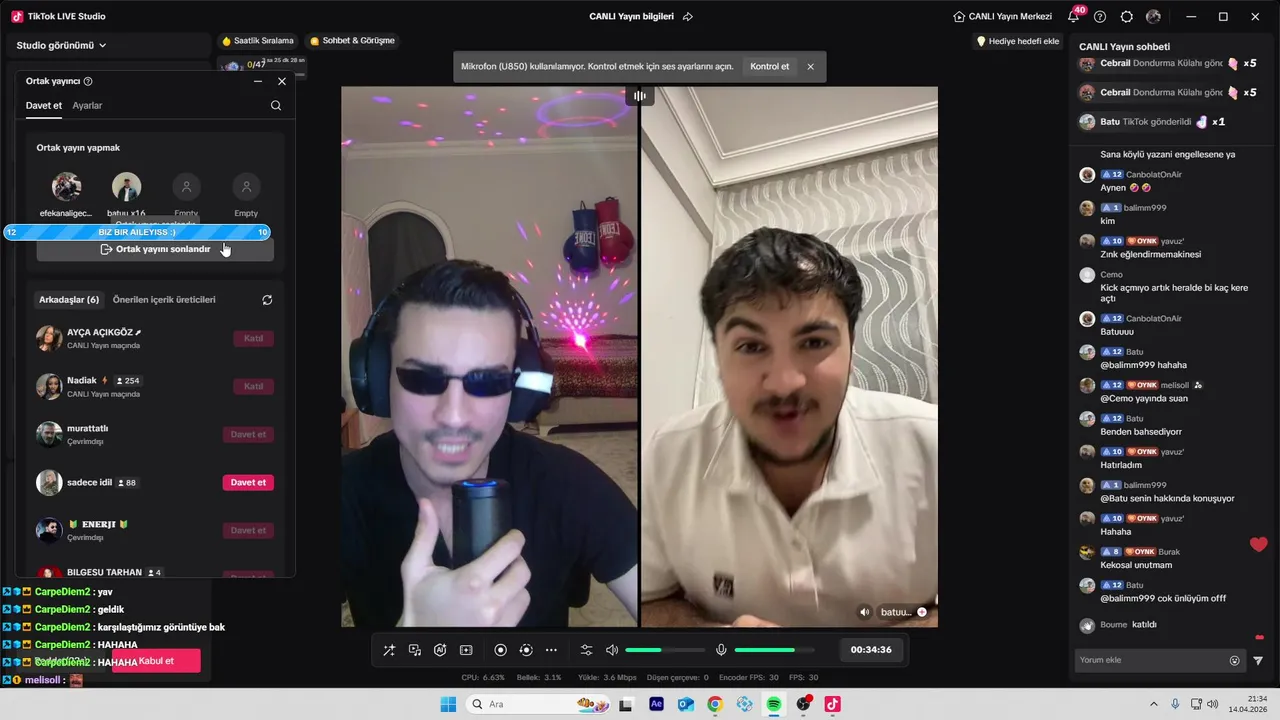The height and width of the screenshot is (720, 1280).
Task: Open CANLI Yayın Merkezi
Action: [x=1003, y=16]
